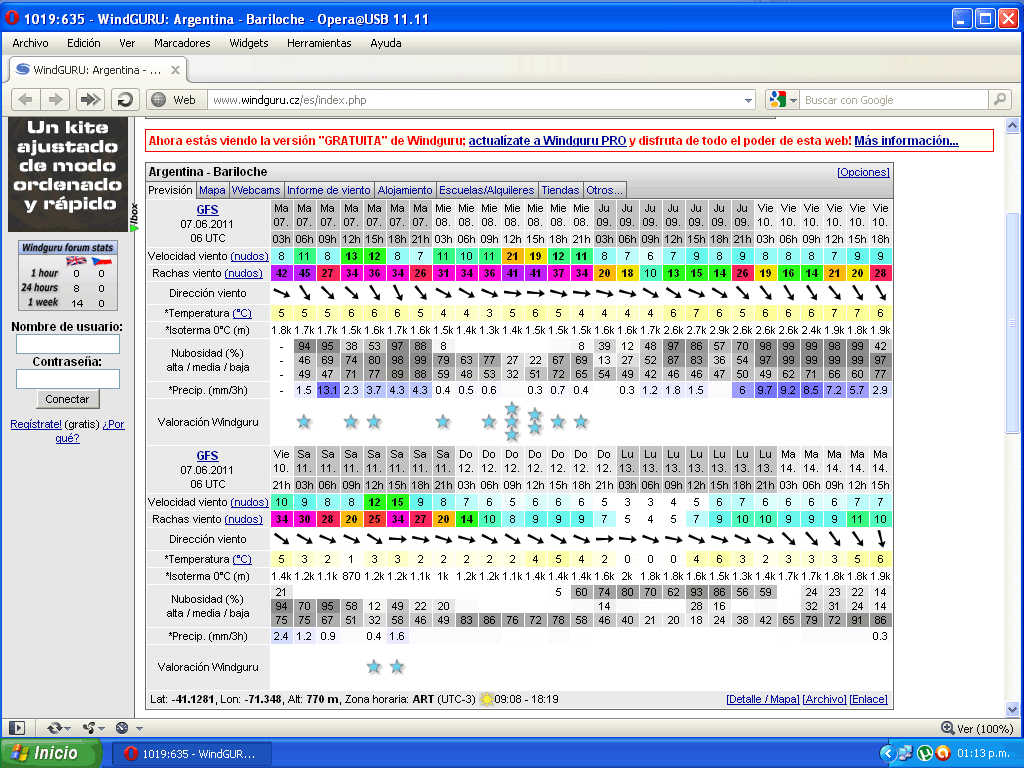Open Opera Link sync icon in status bar
The width and height of the screenshot is (1024, 768).
[55, 728]
